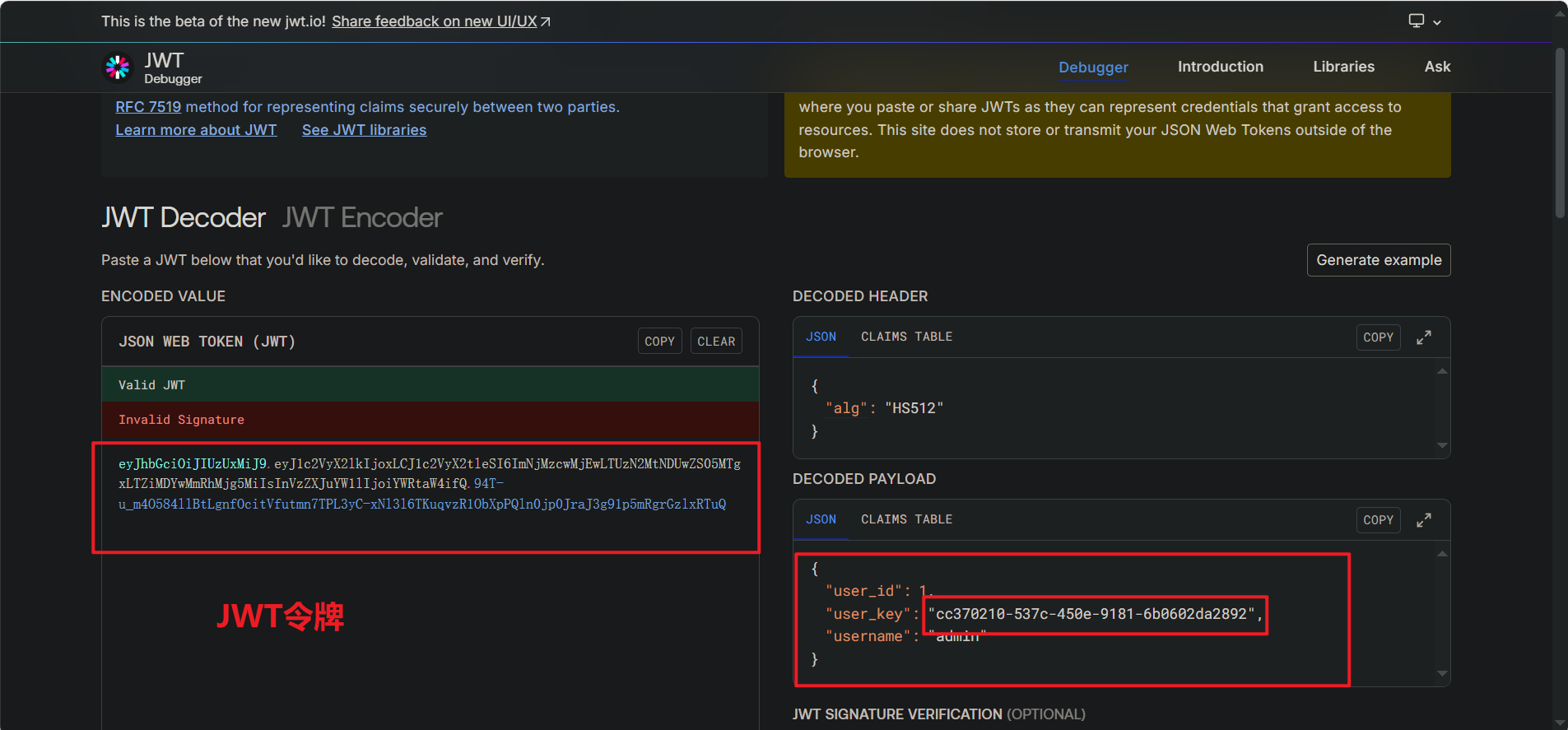Open the Introduction nav item
The image size is (1568, 730).
pyautogui.click(x=1220, y=67)
